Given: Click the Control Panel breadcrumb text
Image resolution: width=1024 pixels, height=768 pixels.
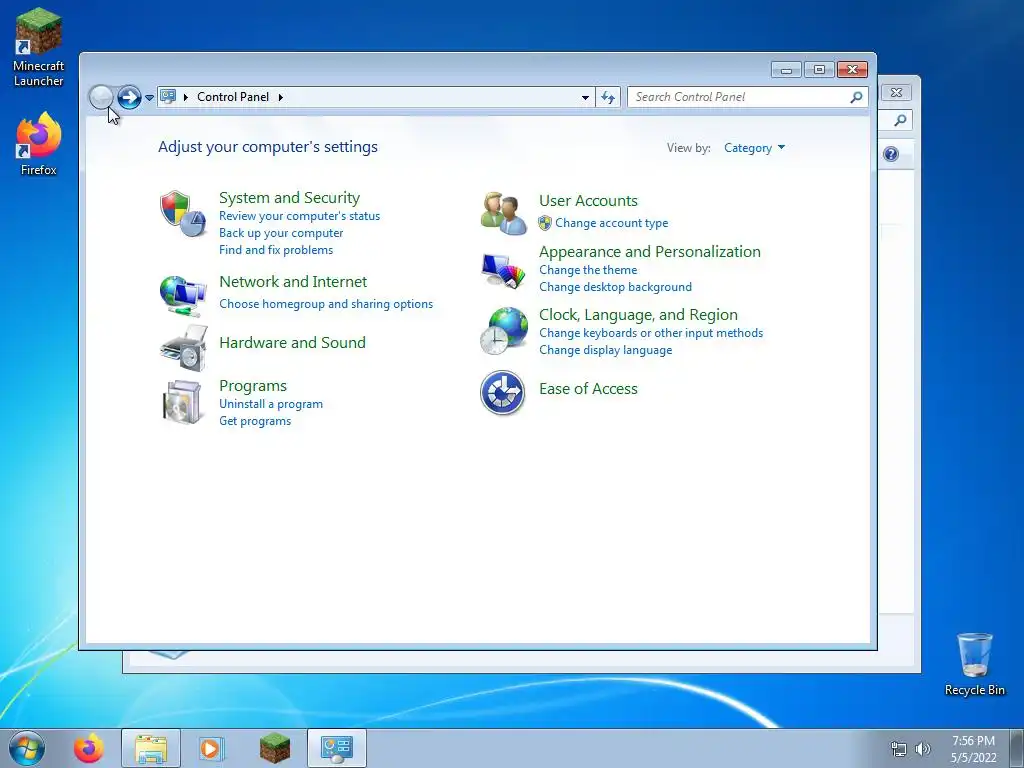Looking at the screenshot, I should pos(233,97).
